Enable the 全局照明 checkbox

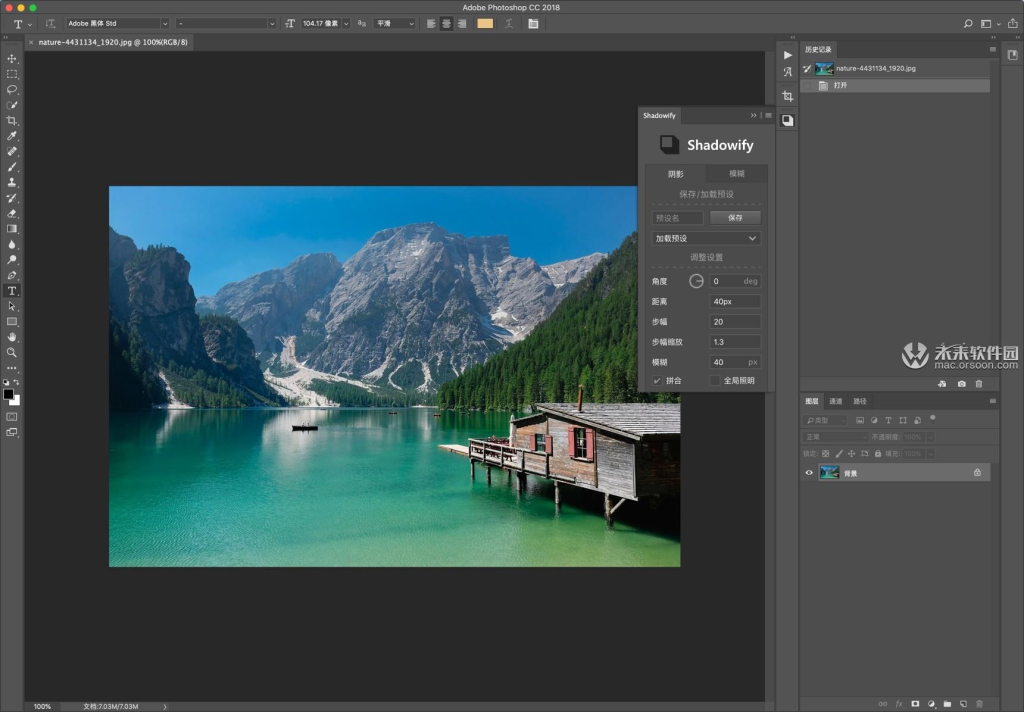715,381
